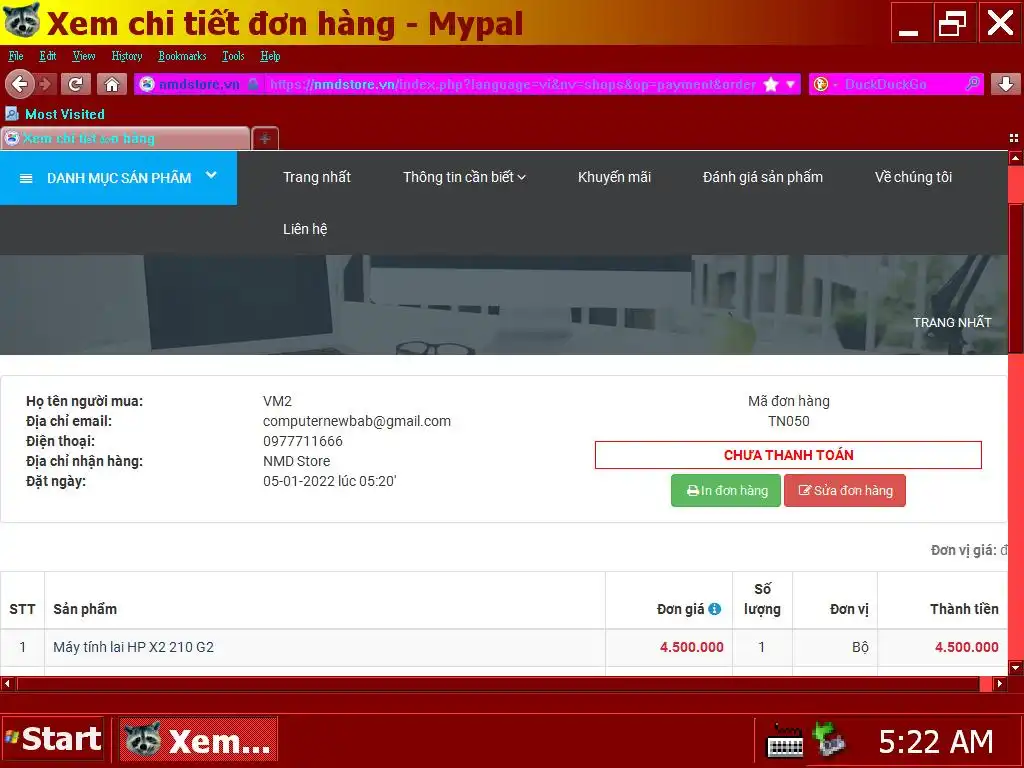Open URL history dropdown arrow
The image size is (1024, 768).
(x=791, y=84)
